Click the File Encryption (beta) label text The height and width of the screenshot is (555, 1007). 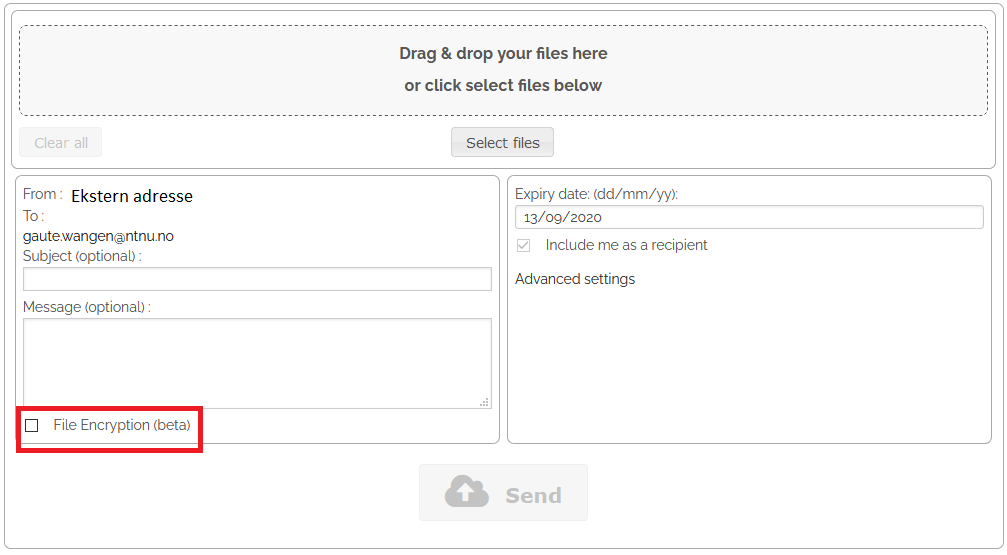[122, 425]
